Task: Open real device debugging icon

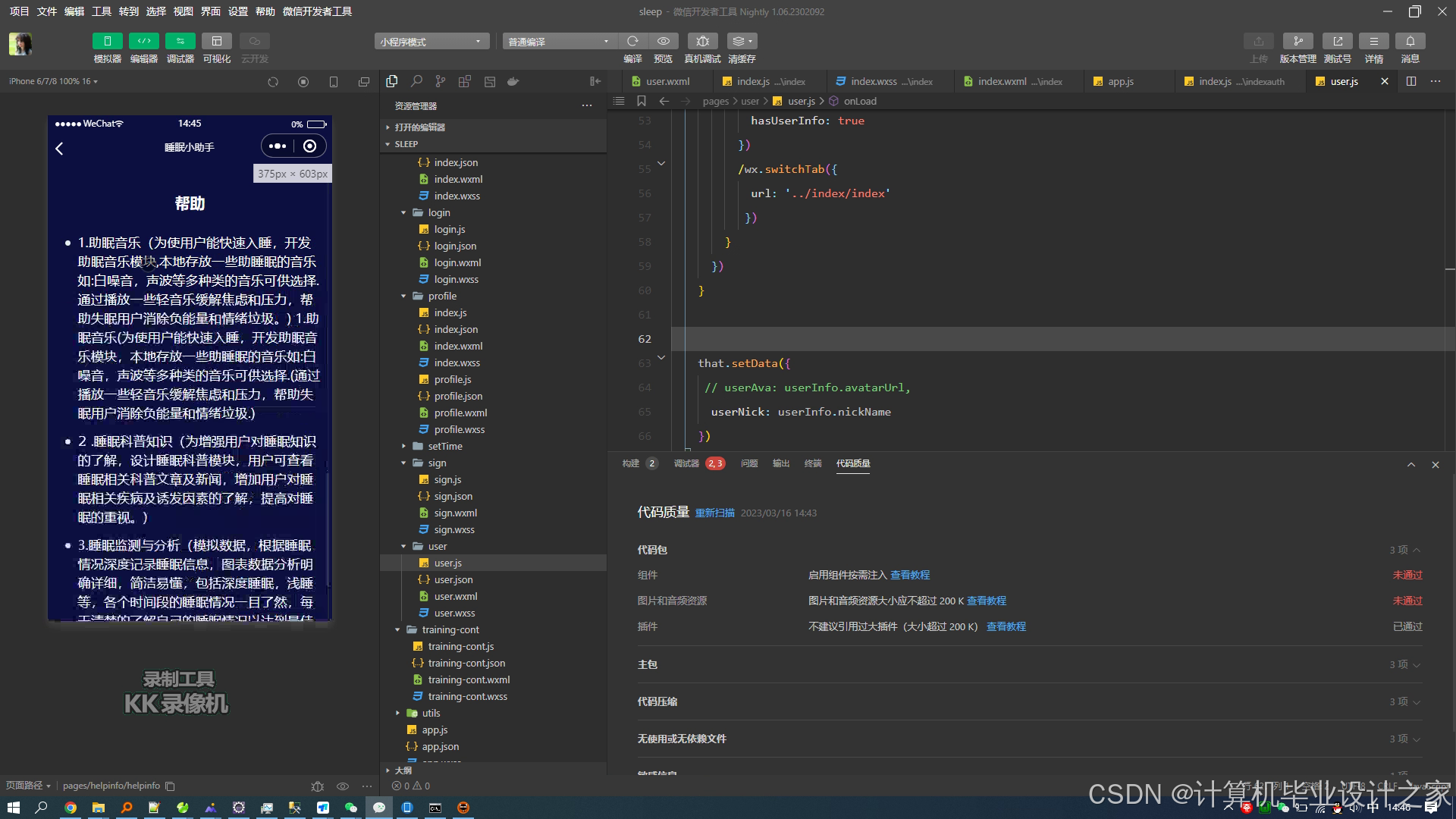Action: [x=702, y=41]
